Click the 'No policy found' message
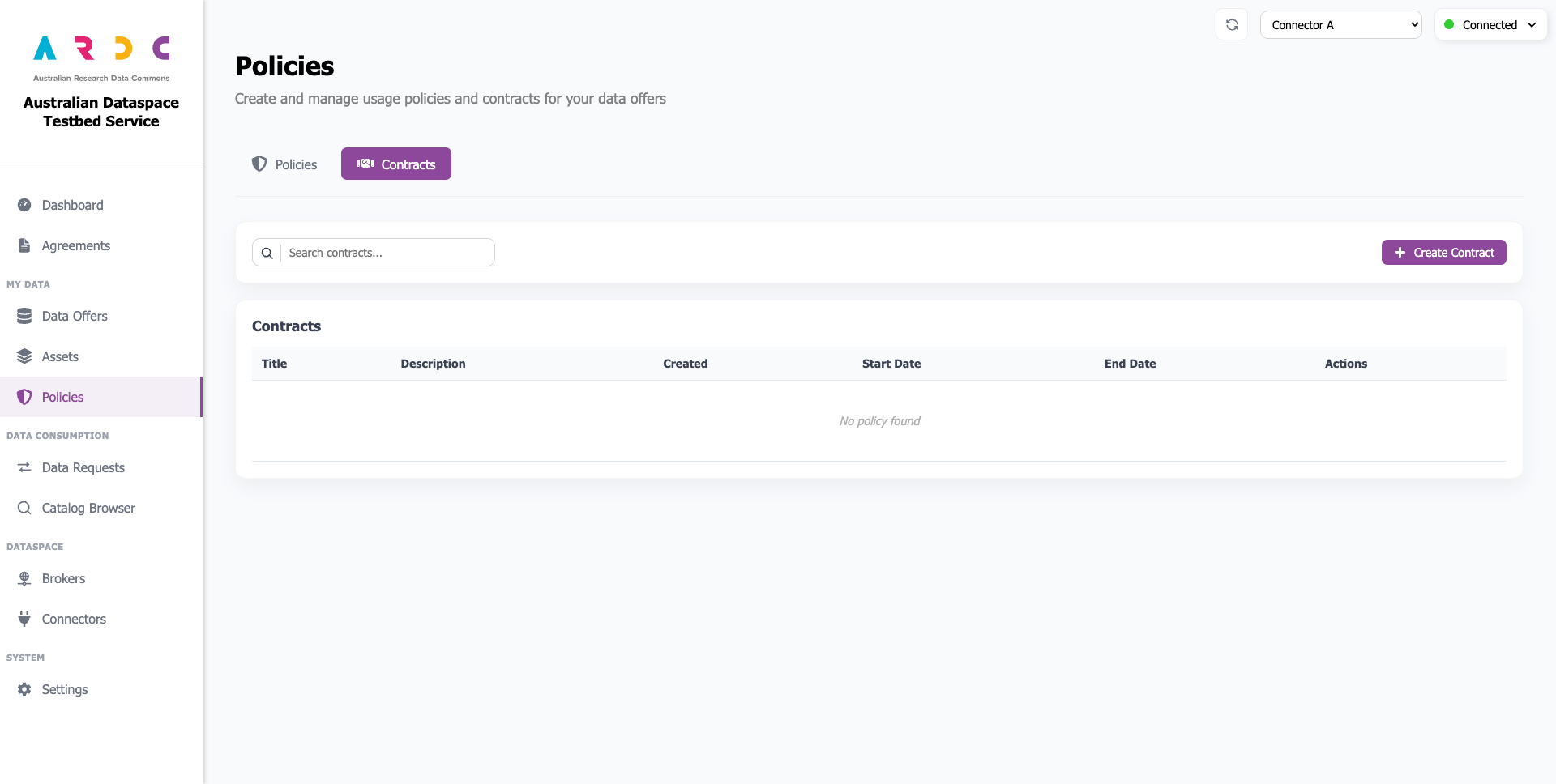This screenshot has height=784, width=1556. 879,421
